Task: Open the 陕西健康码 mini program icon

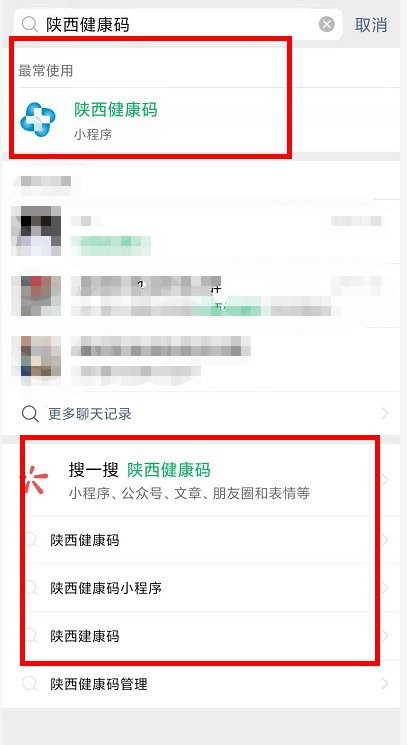Action: [x=38, y=120]
